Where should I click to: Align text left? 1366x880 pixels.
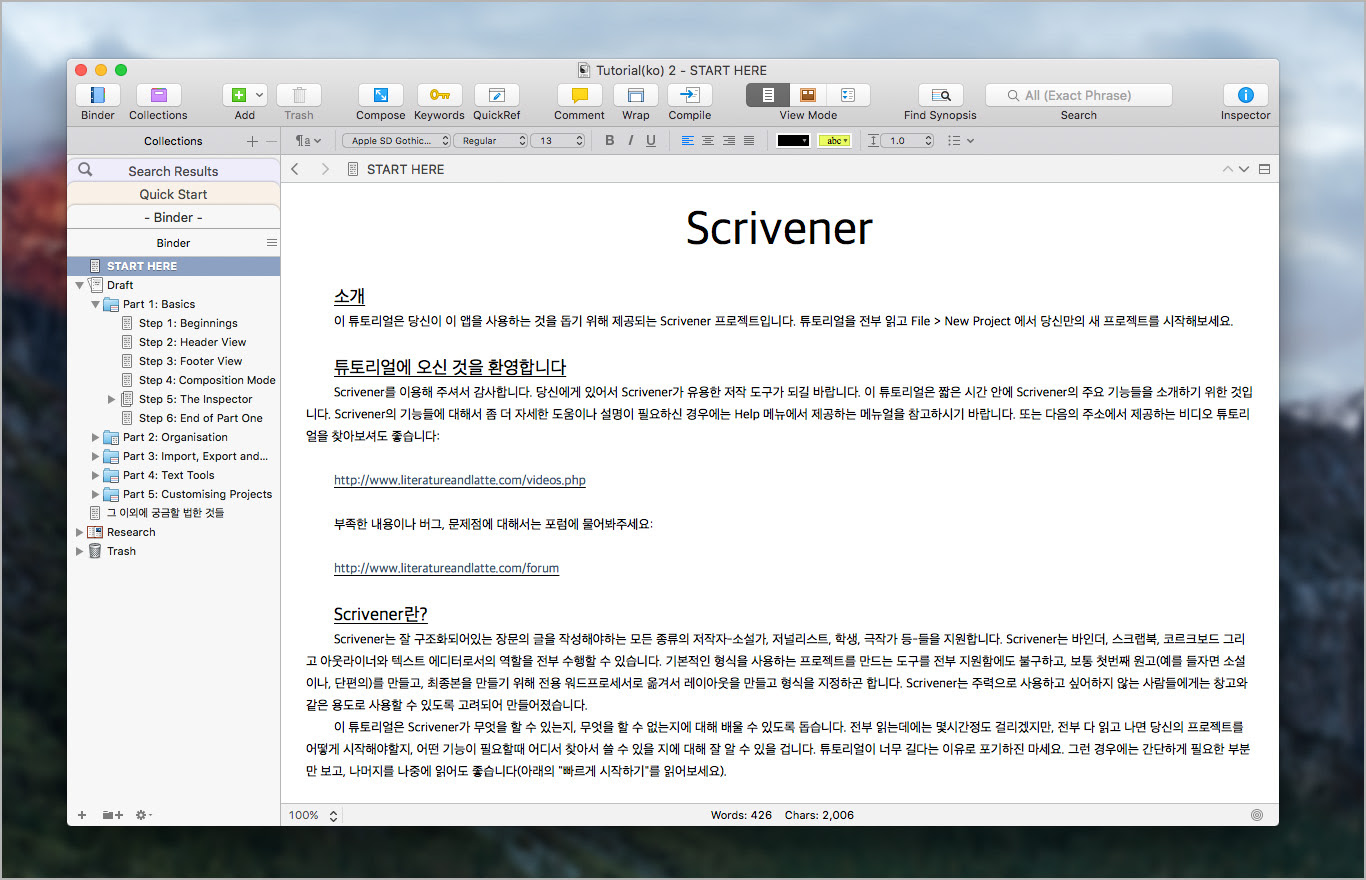[x=687, y=141]
